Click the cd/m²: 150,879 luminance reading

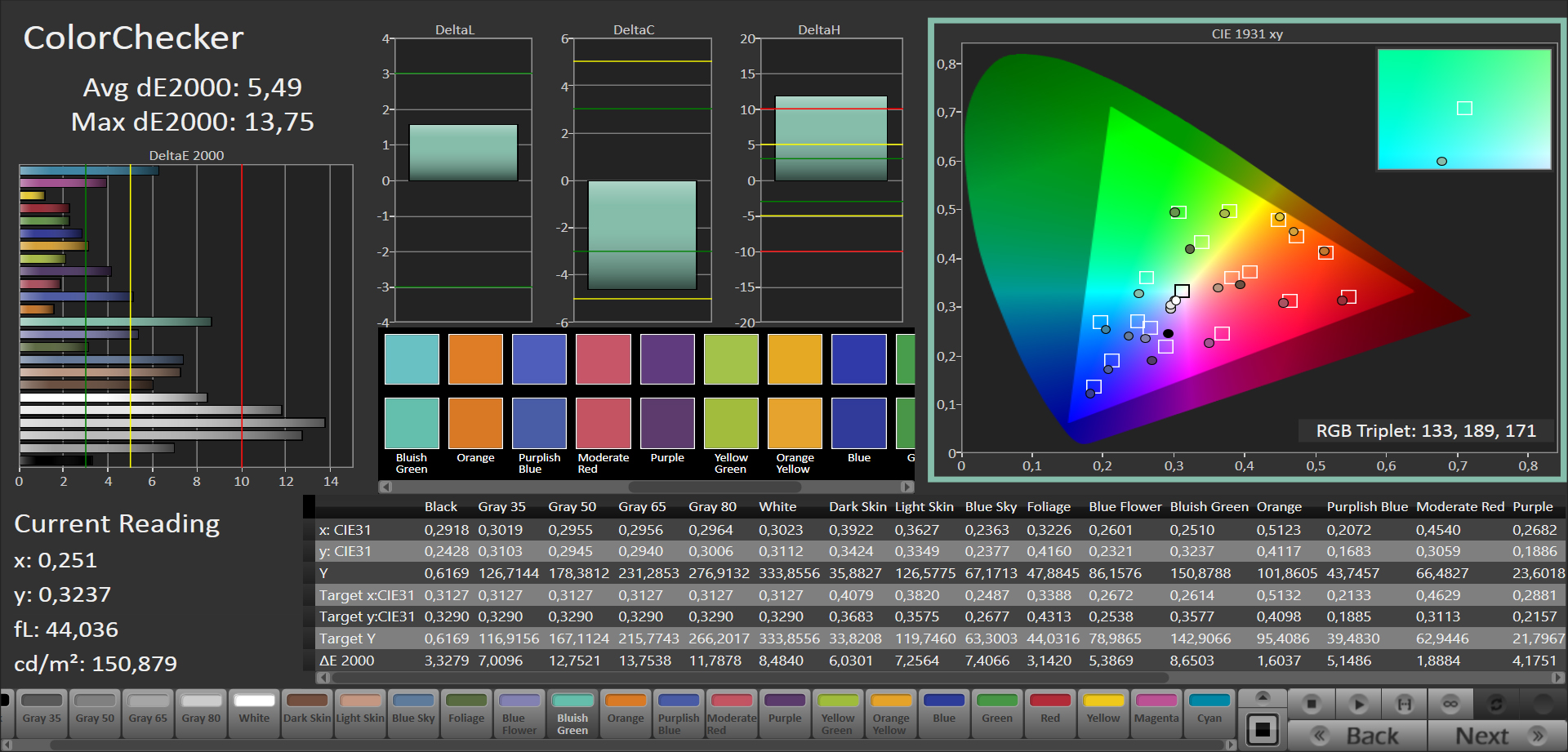pos(96,664)
